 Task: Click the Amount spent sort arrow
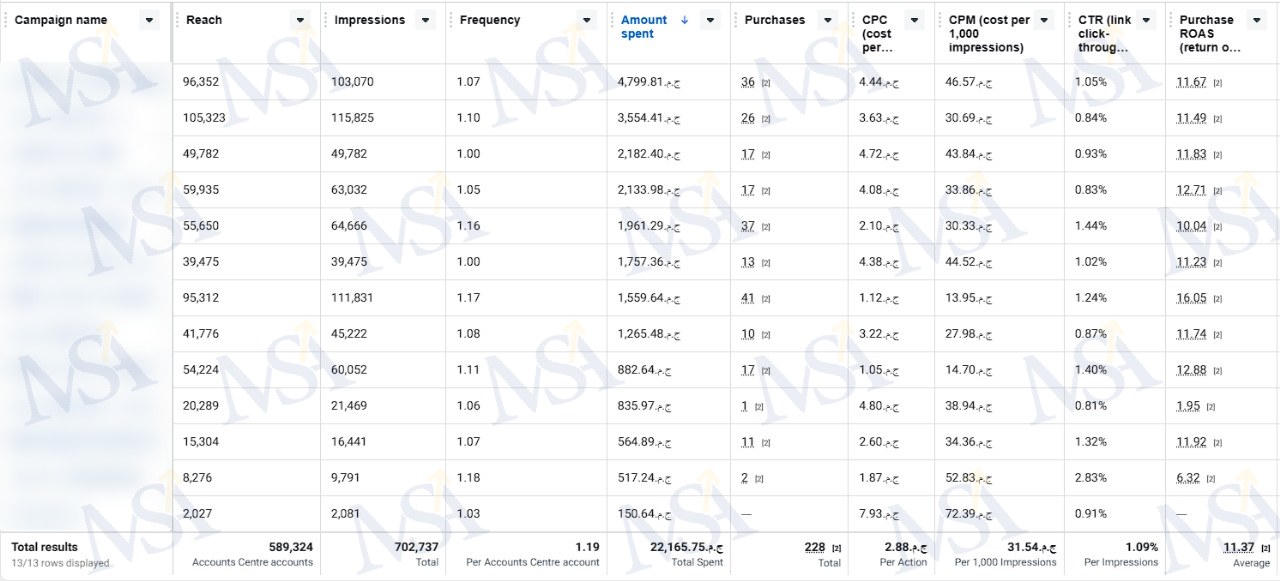coord(685,20)
